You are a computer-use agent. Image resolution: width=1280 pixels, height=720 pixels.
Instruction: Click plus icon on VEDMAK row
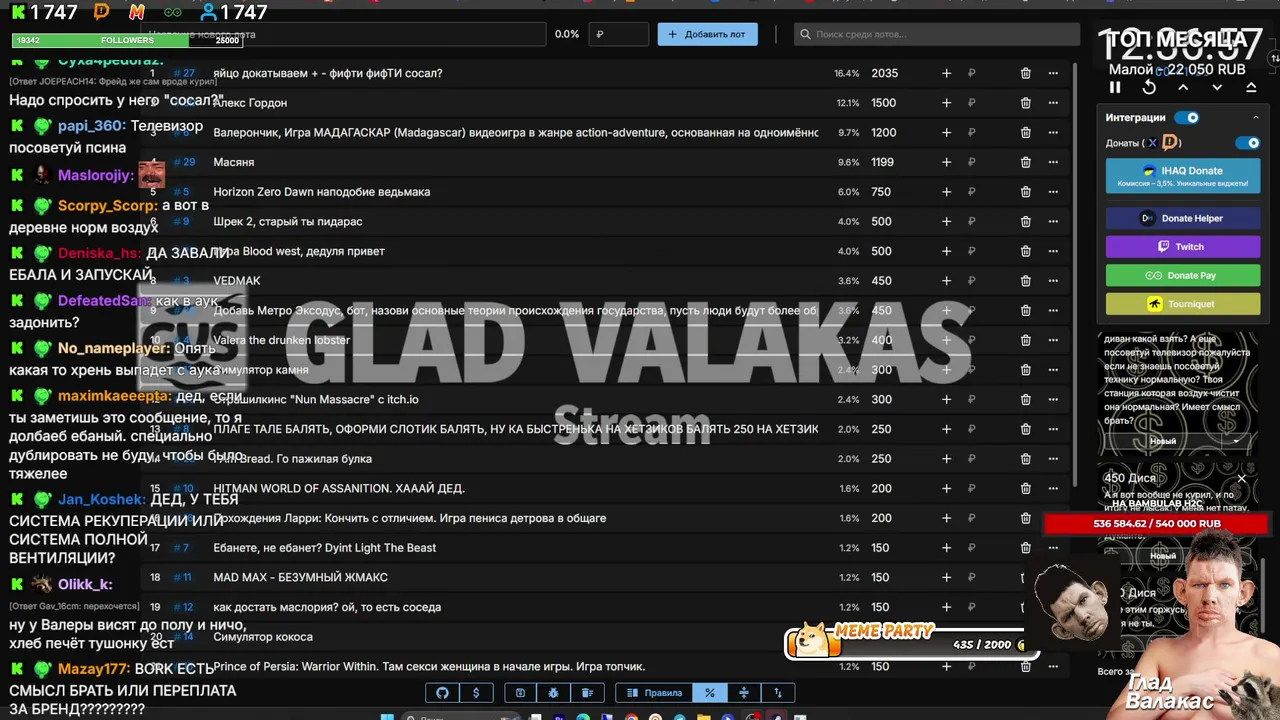pyautogui.click(x=946, y=281)
